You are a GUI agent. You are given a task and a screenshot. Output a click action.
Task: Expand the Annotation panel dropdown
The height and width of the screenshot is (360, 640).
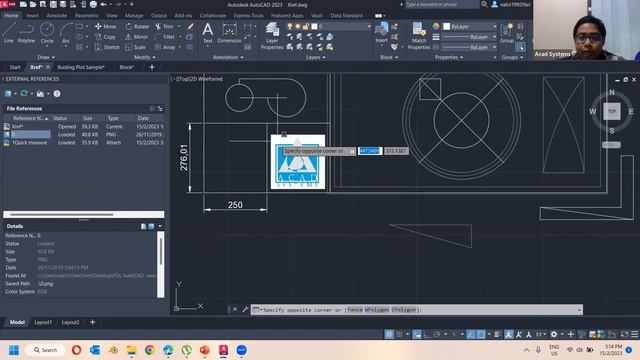[x=228, y=58]
